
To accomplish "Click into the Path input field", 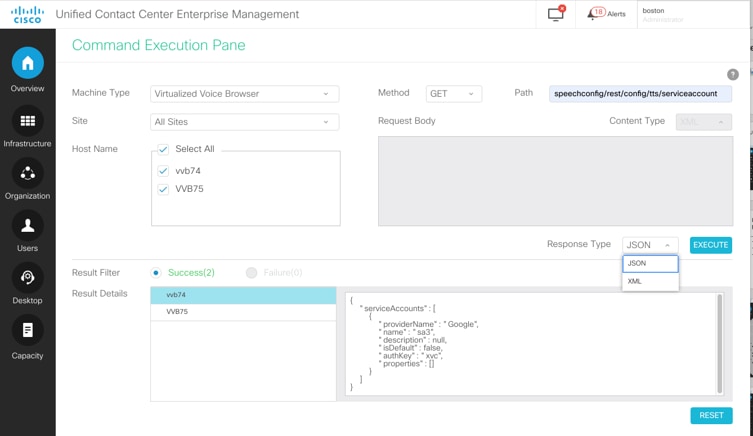I will click(640, 94).
